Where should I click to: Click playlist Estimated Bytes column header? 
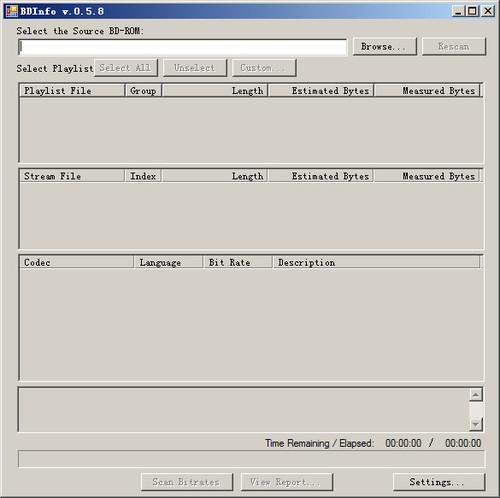[321, 90]
